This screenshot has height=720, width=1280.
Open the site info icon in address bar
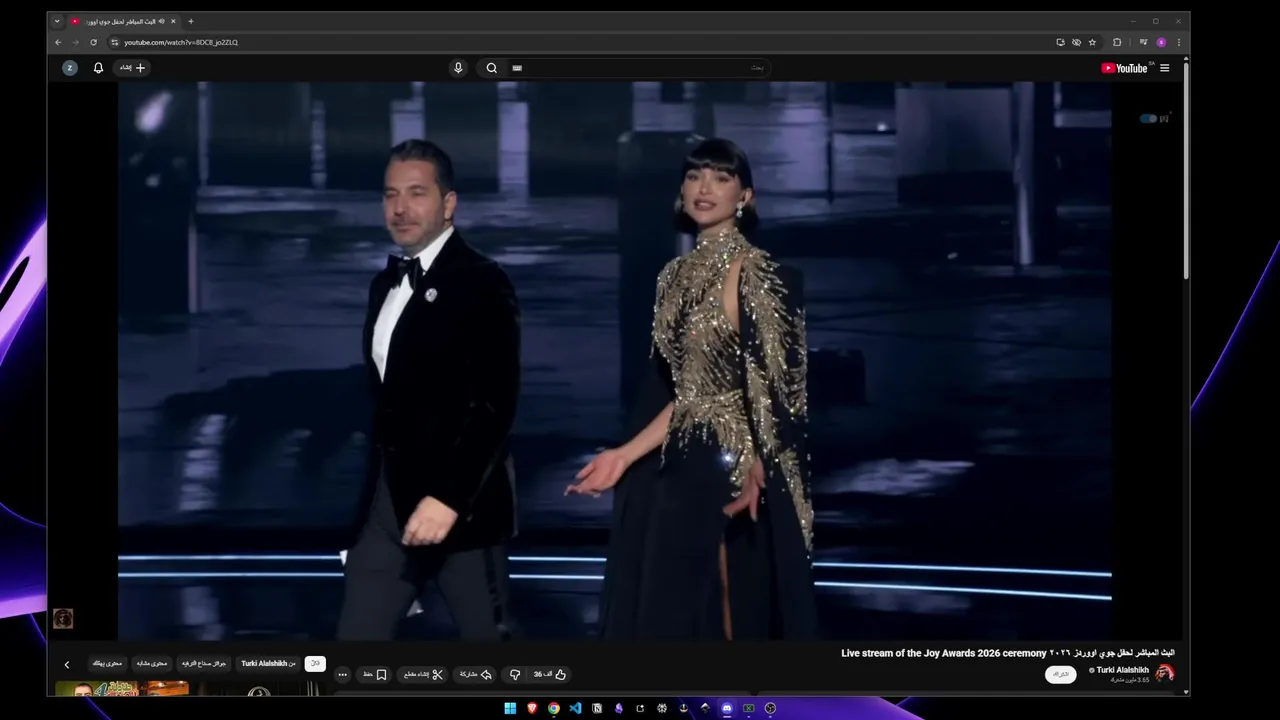(114, 42)
